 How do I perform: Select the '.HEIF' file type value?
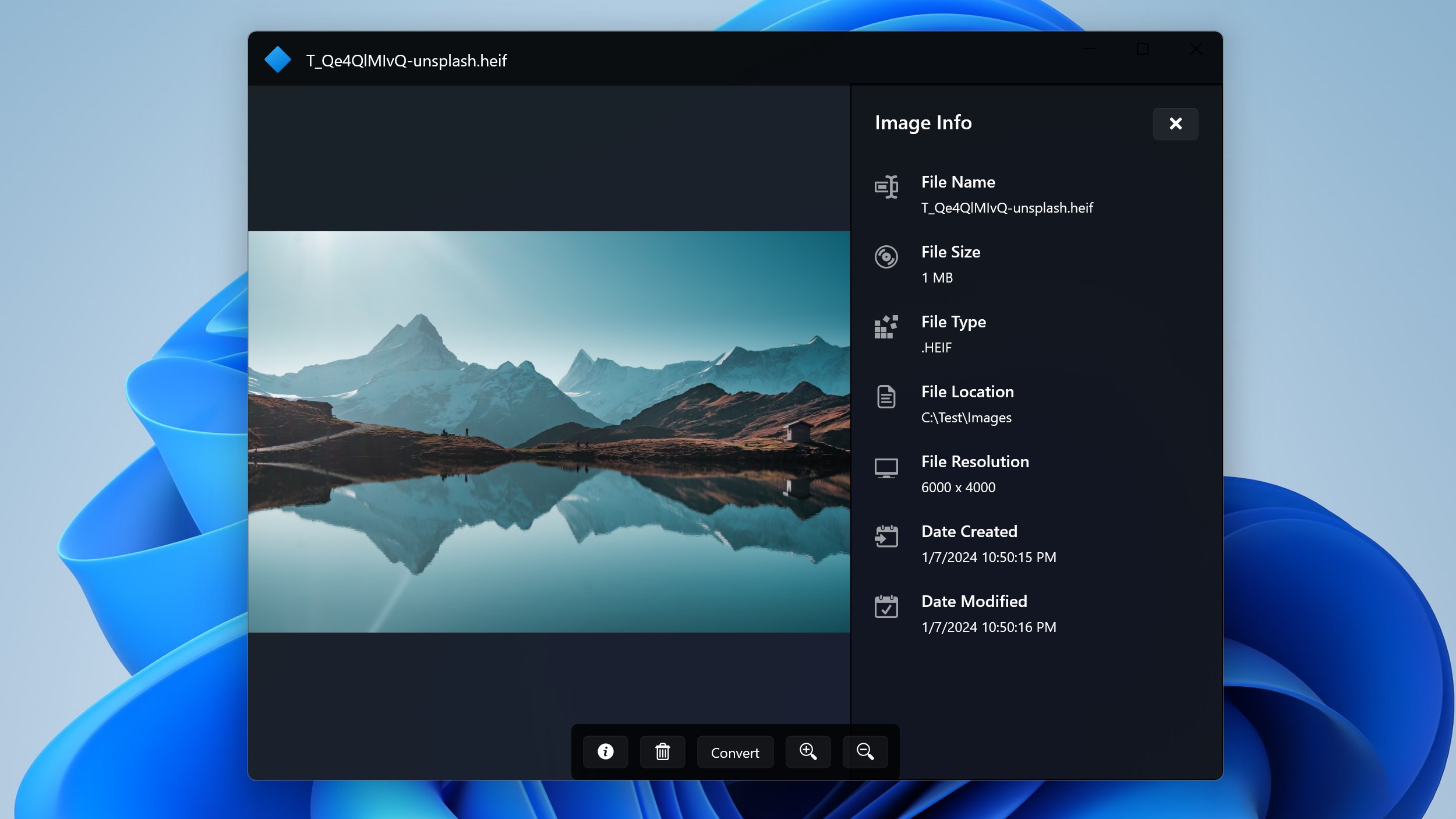coord(936,348)
